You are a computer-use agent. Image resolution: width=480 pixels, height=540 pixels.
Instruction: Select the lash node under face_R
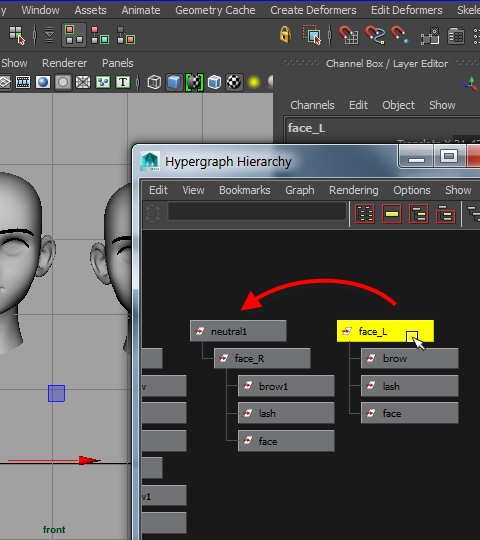[286, 413]
